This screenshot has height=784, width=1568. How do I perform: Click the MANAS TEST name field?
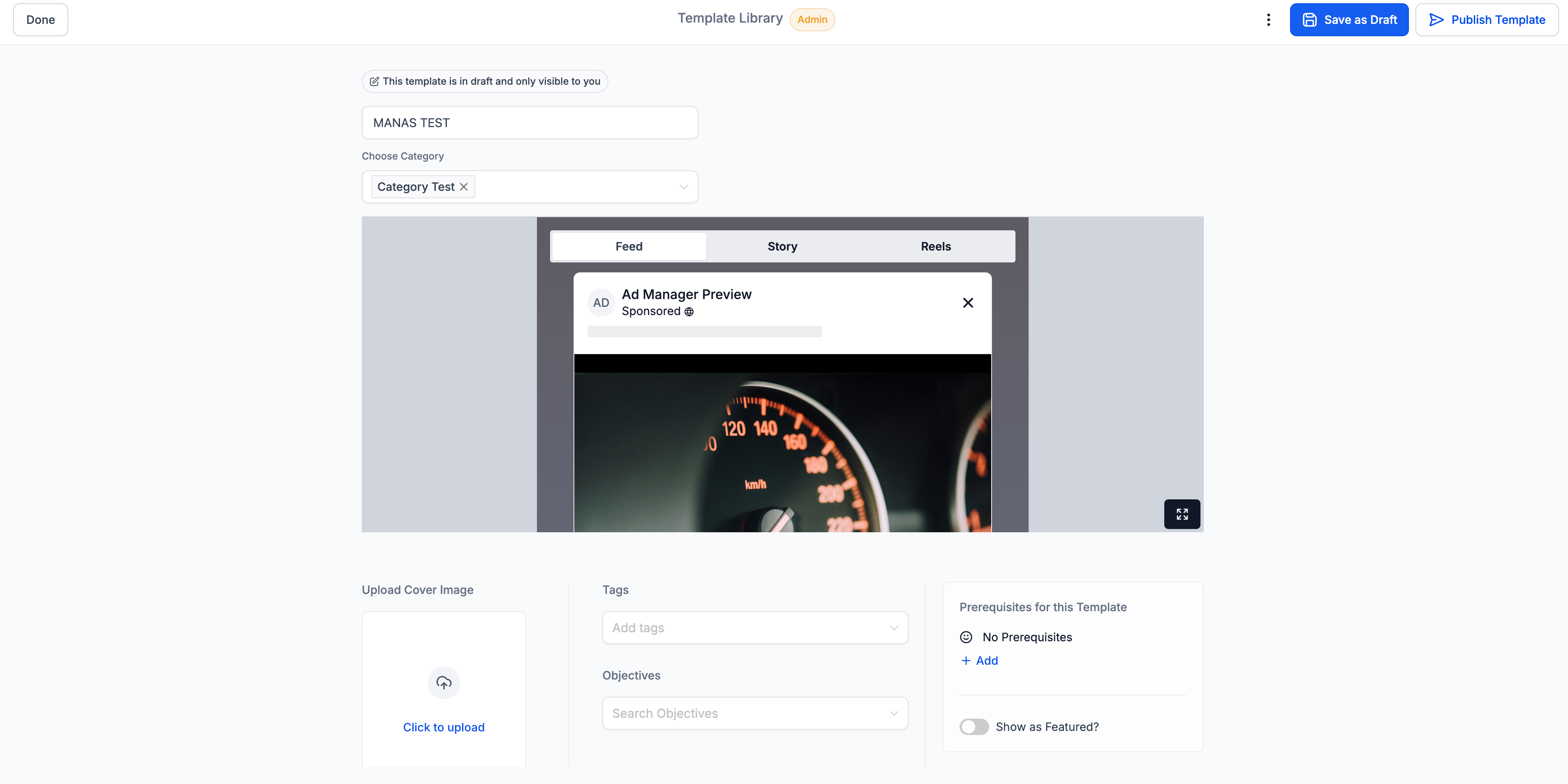[x=530, y=123]
